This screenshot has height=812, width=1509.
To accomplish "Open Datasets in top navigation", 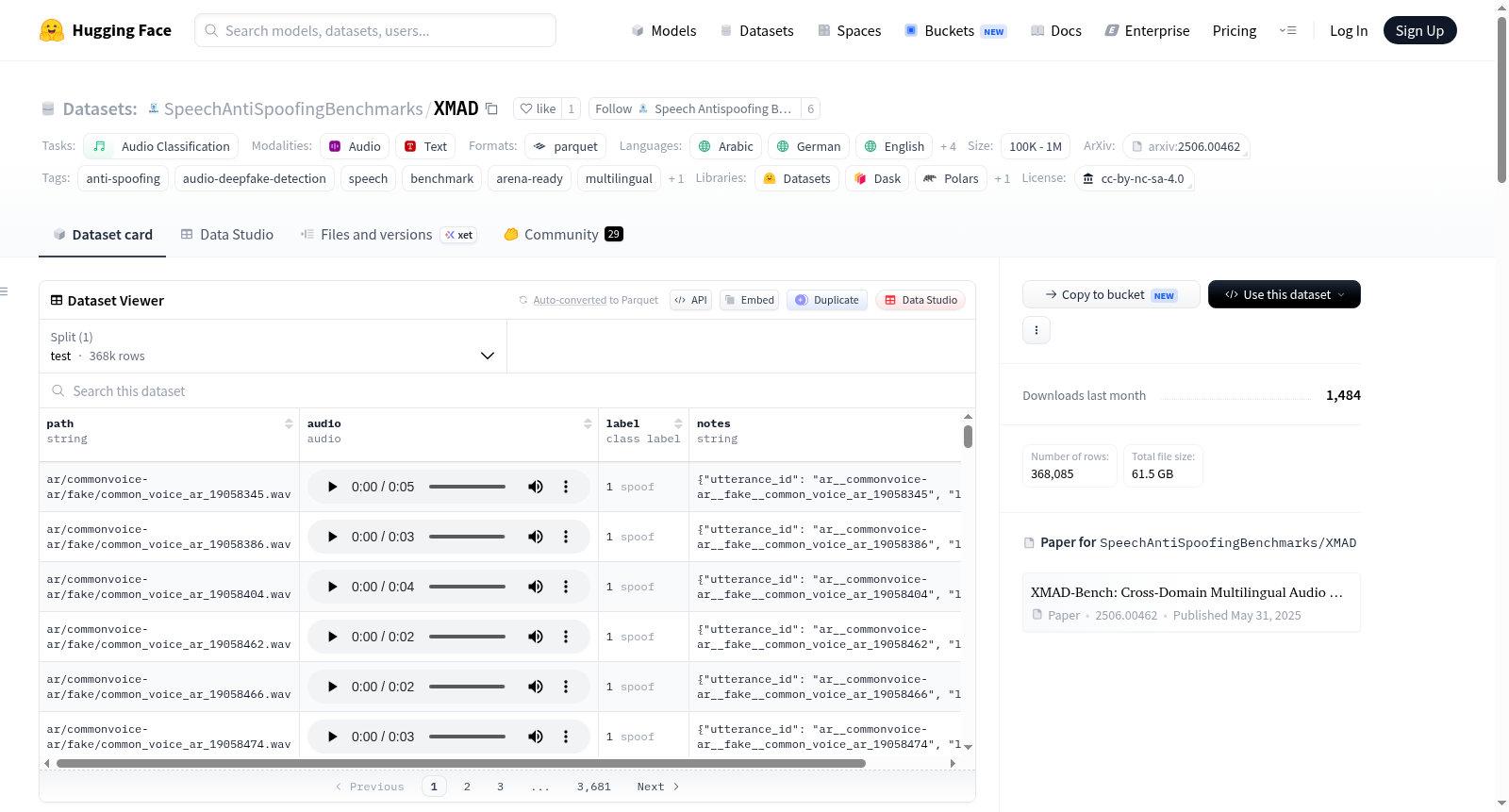I will pos(756,30).
